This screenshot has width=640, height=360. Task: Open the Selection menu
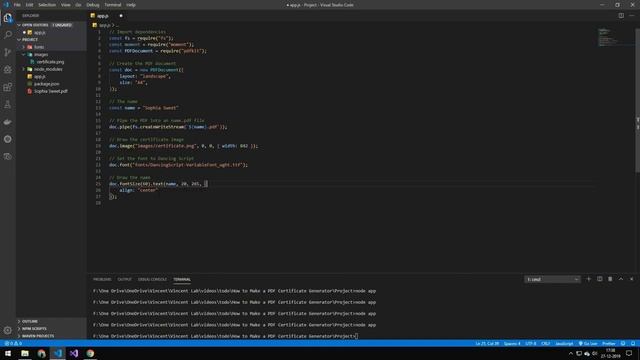tap(47, 5)
